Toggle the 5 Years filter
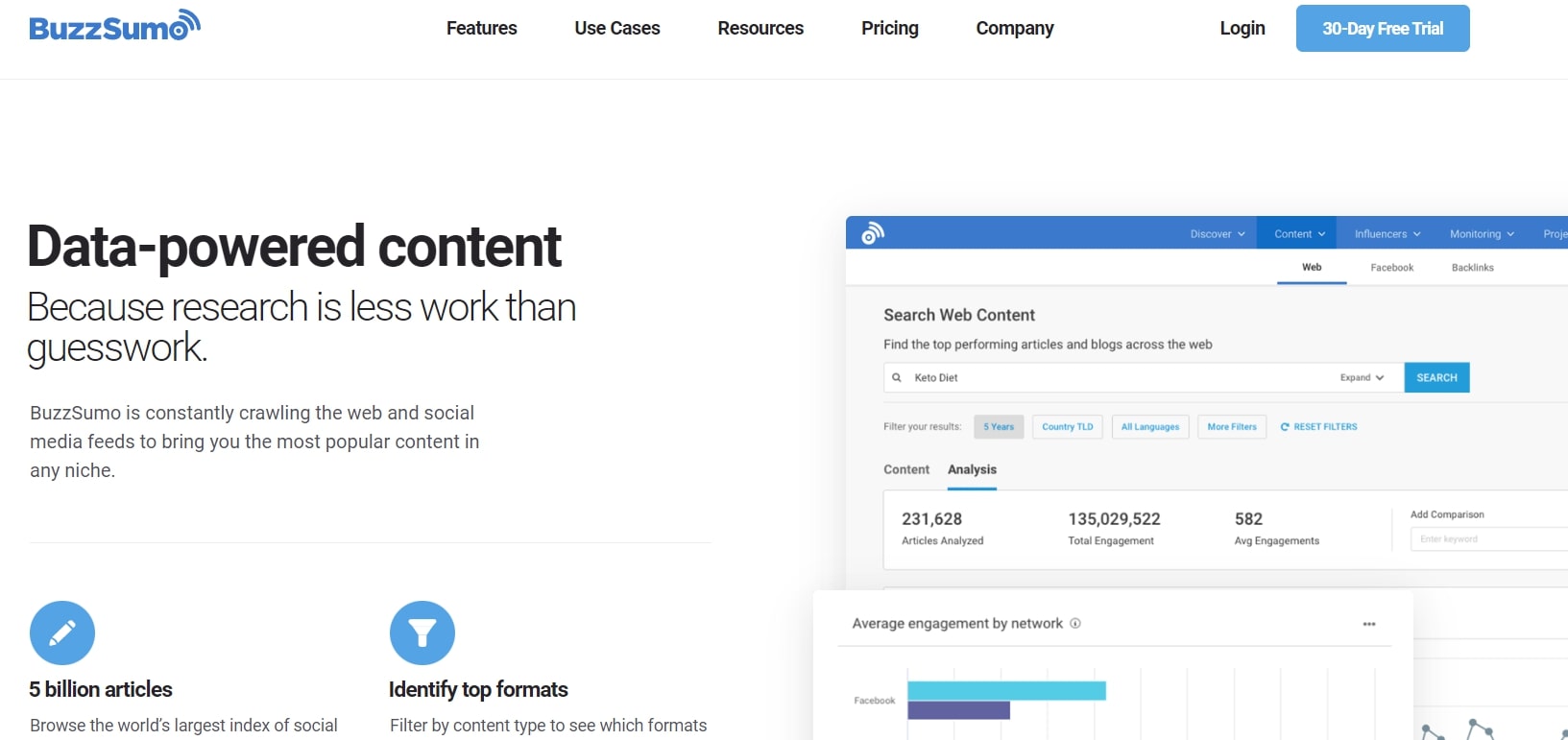The height and width of the screenshot is (740, 1568). (998, 426)
